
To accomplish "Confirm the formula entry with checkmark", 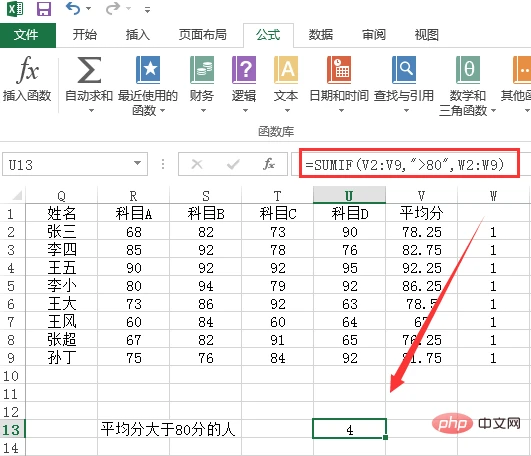I will (233, 165).
